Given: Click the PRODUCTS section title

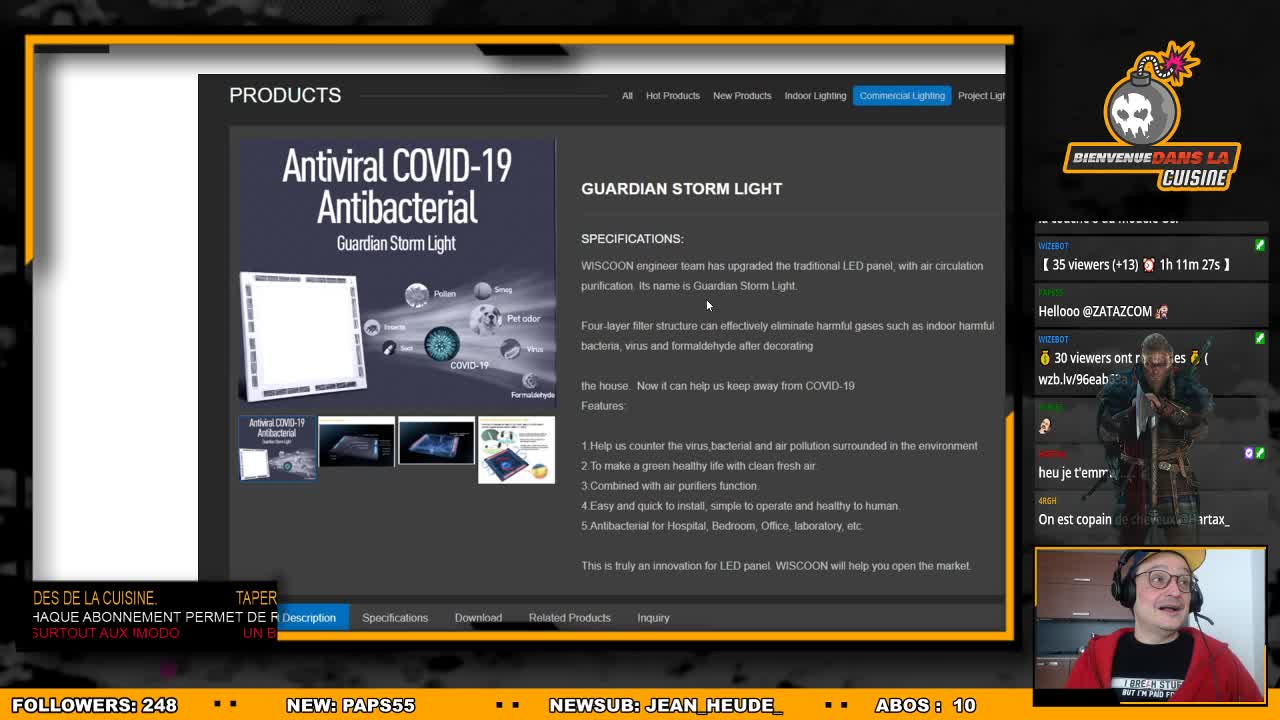Looking at the screenshot, I should pyautogui.click(x=285, y=95).
